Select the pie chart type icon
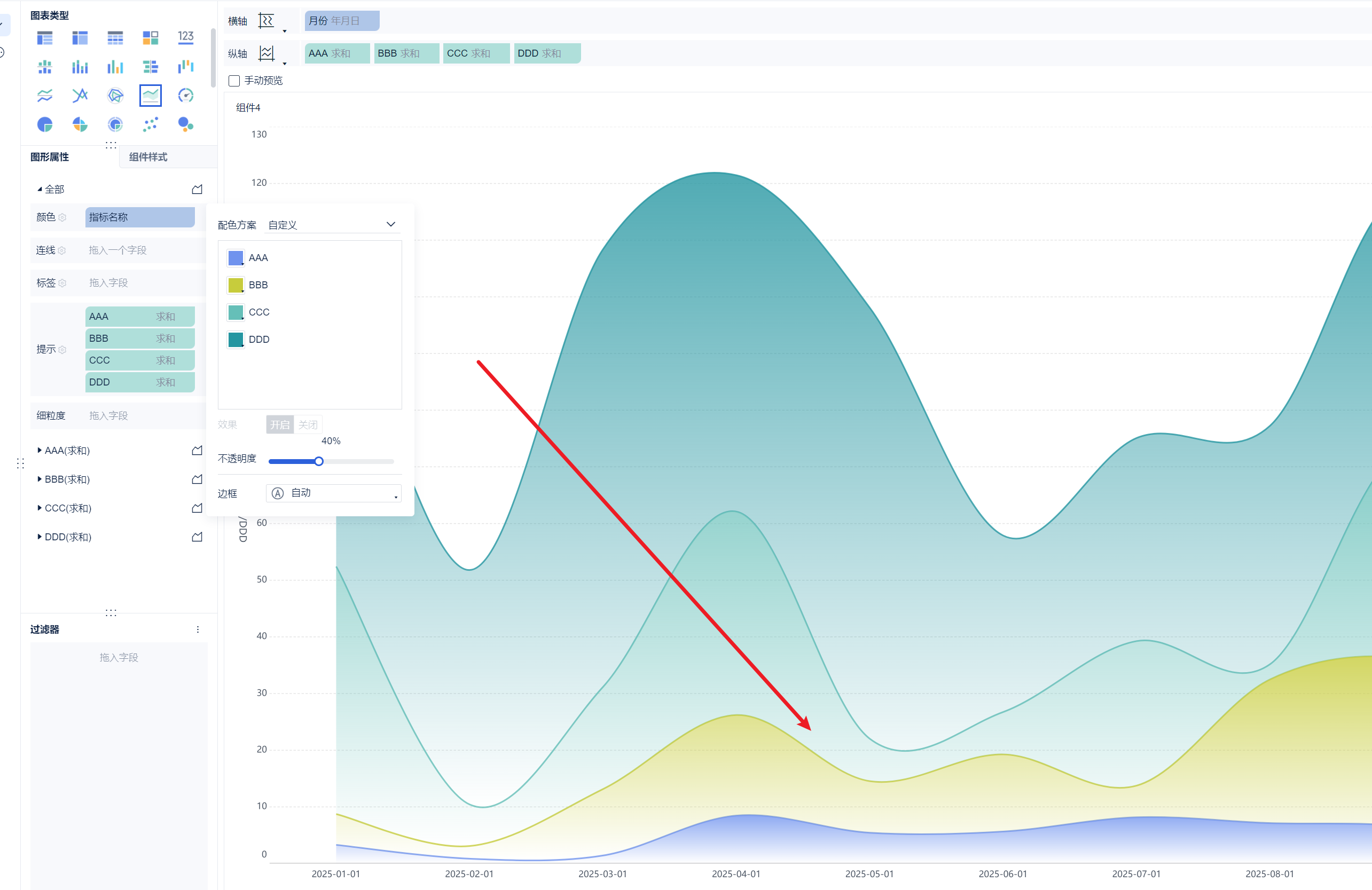The image size is (1372, 890). click(45, 124)
